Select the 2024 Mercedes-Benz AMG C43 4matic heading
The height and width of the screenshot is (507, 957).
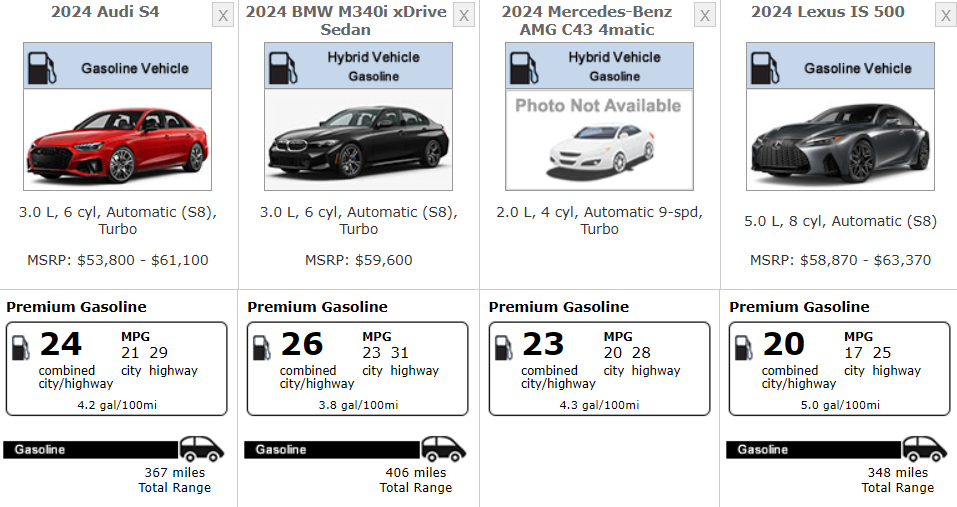(587, 21)
